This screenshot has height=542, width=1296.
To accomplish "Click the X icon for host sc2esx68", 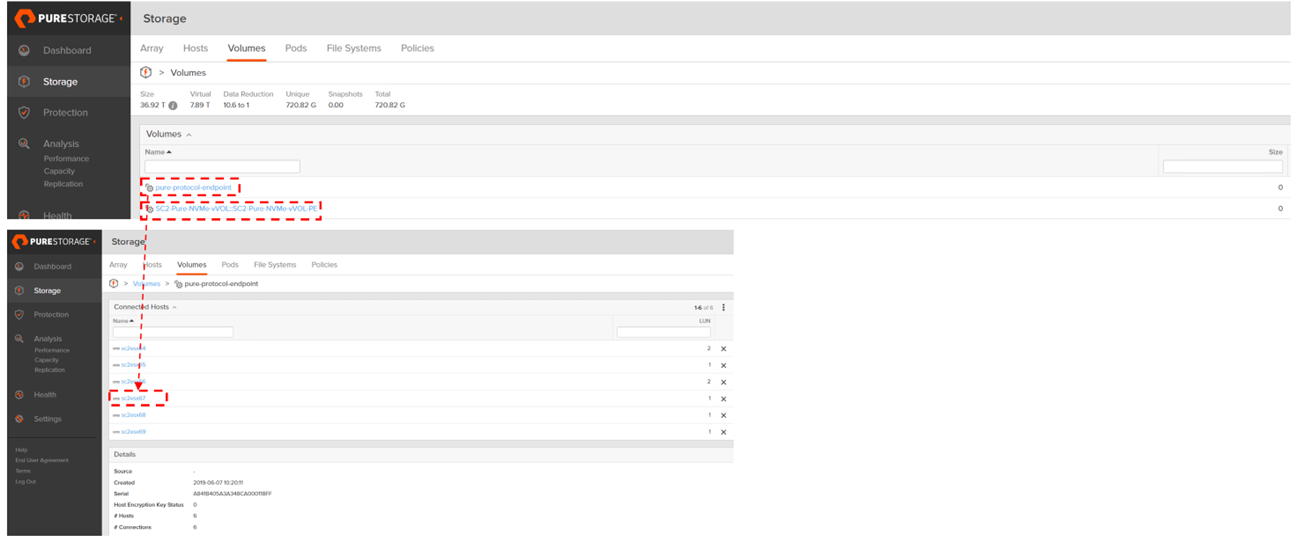I will (x=723, y=415).
